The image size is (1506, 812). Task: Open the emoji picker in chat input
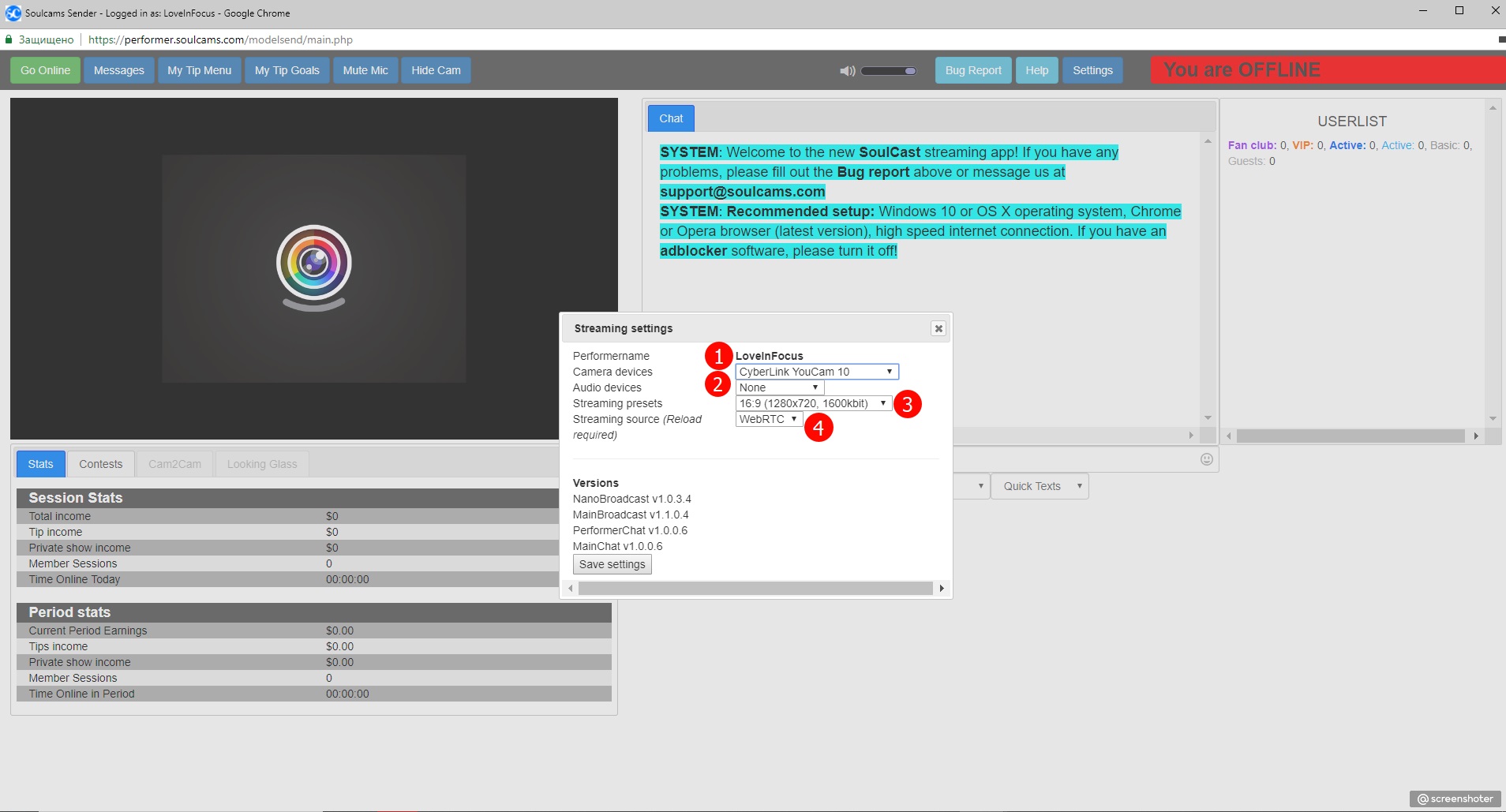tap(1206, 459)
